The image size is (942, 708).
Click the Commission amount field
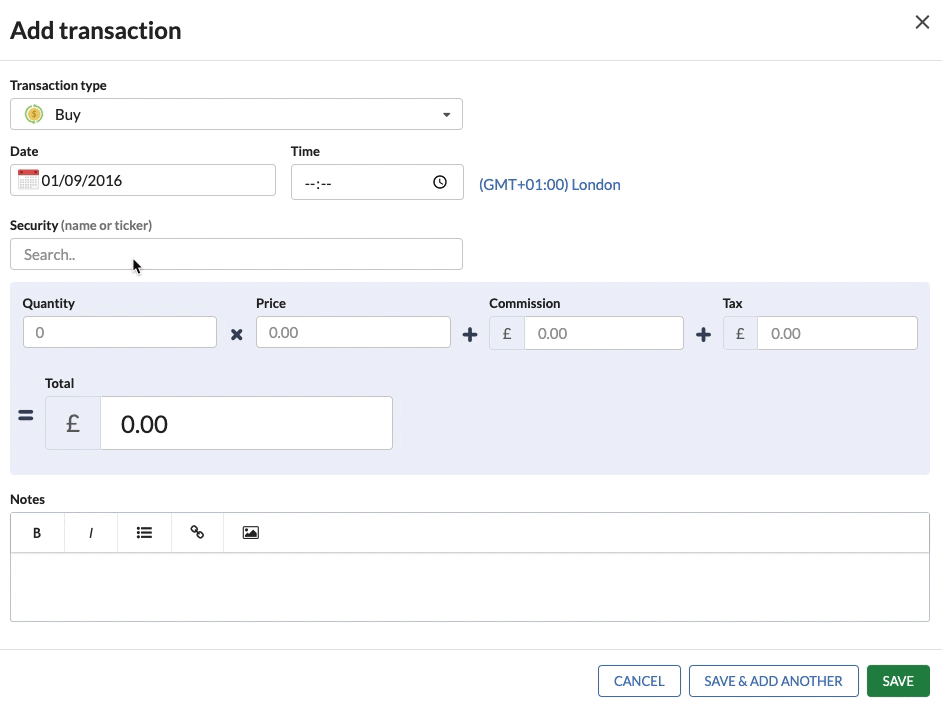tap(604, 334)
